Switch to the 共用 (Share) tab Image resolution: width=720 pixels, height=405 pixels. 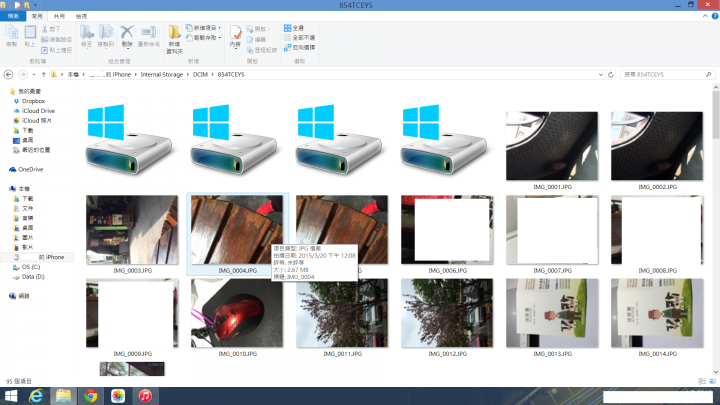tap(59, 16)
